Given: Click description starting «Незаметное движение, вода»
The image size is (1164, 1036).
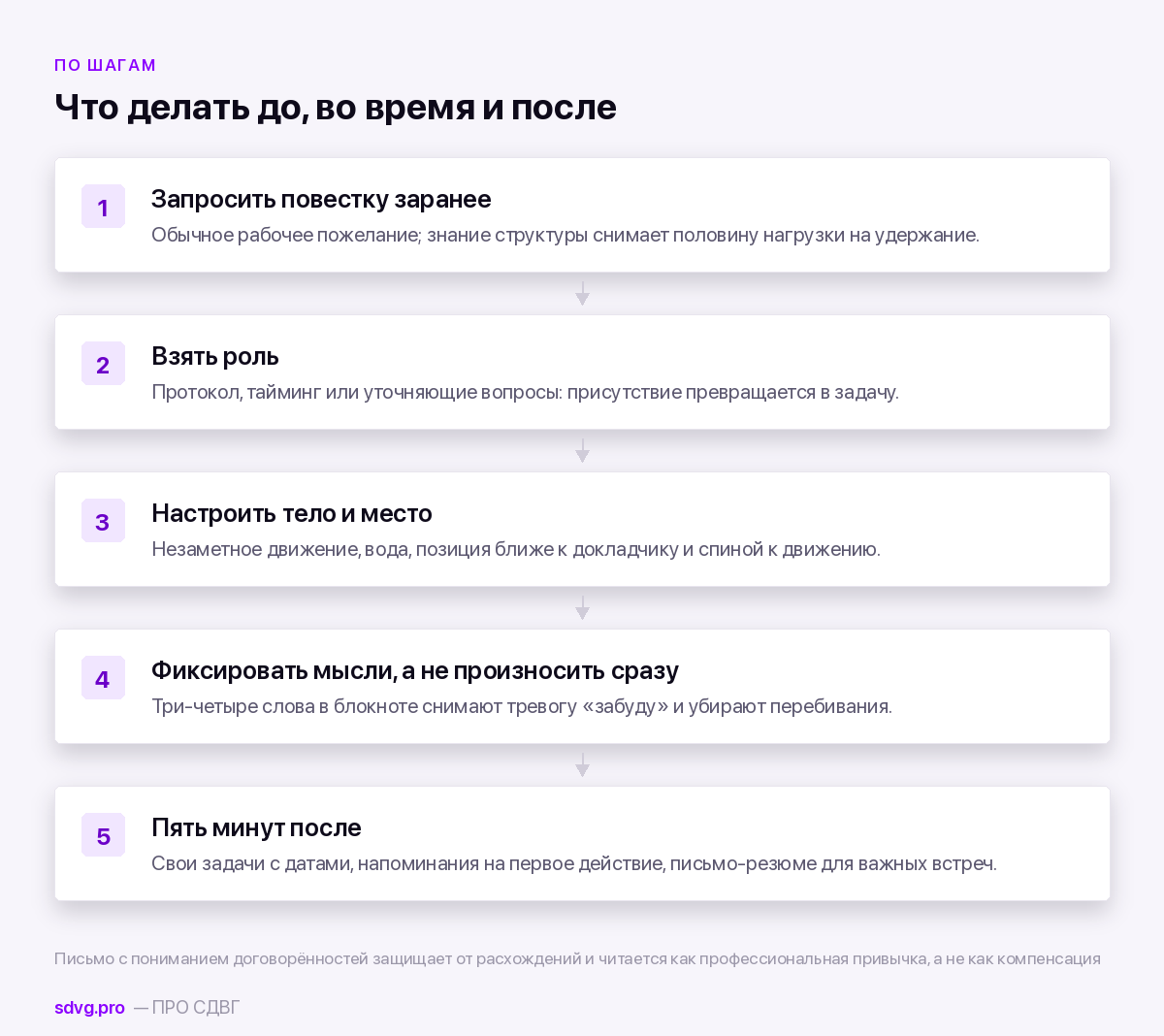Looking at the screenshot, I should [516, 549].
